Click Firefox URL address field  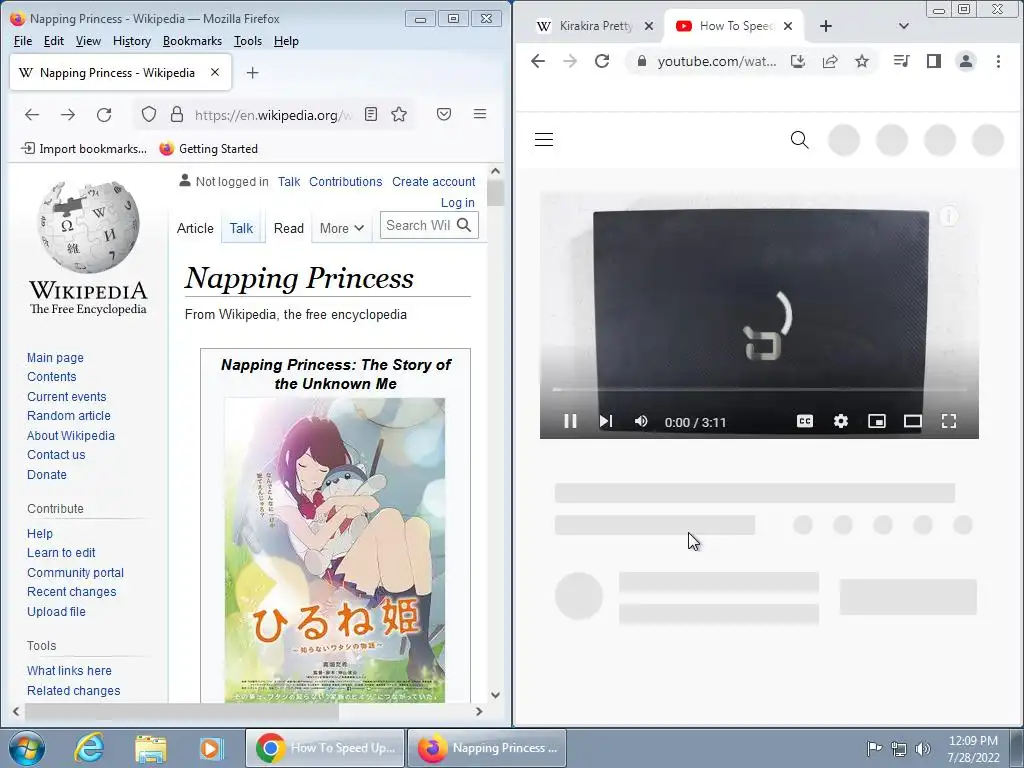[273, 115]
